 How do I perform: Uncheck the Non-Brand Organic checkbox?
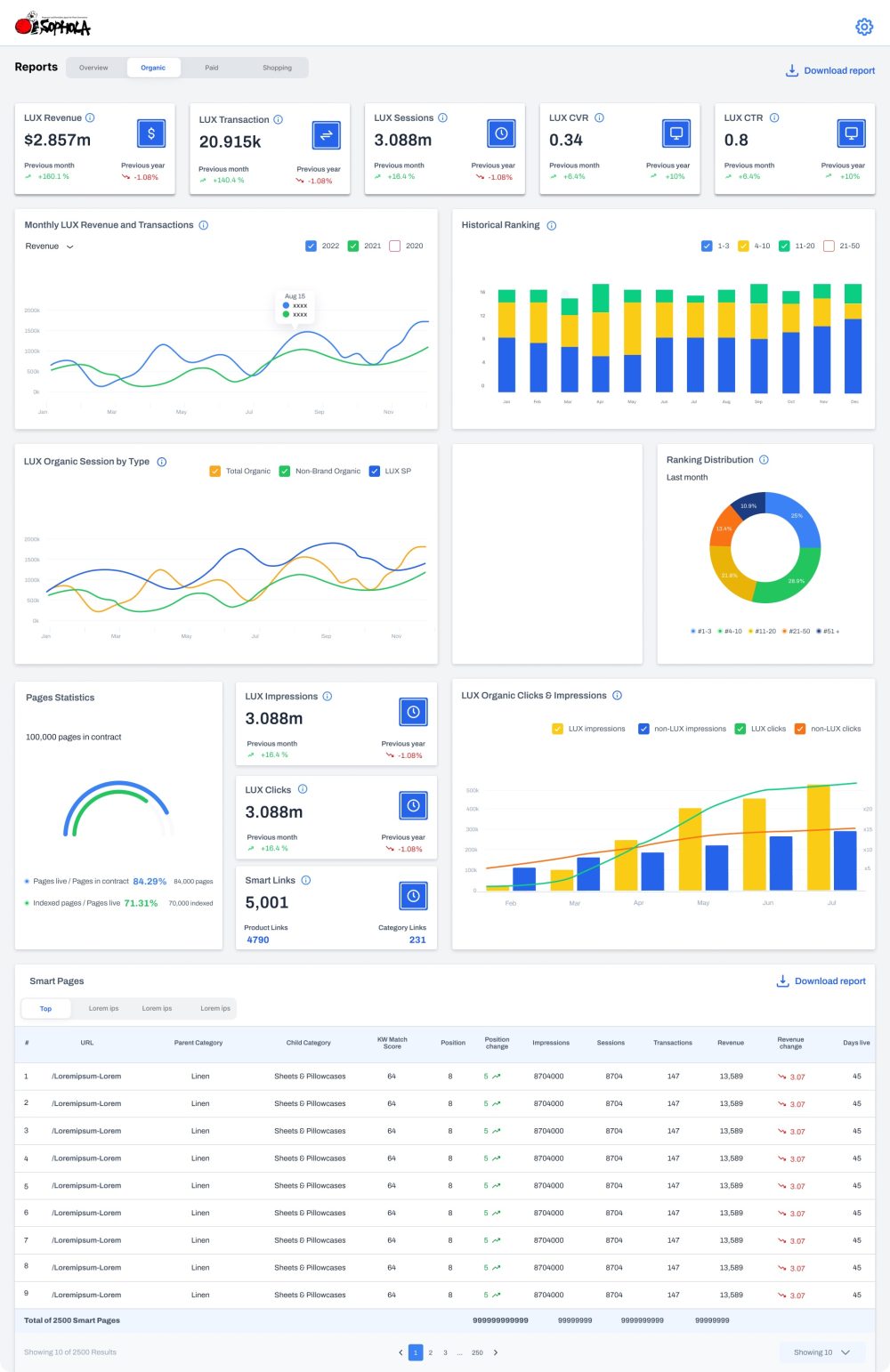(x=285, y=472)
